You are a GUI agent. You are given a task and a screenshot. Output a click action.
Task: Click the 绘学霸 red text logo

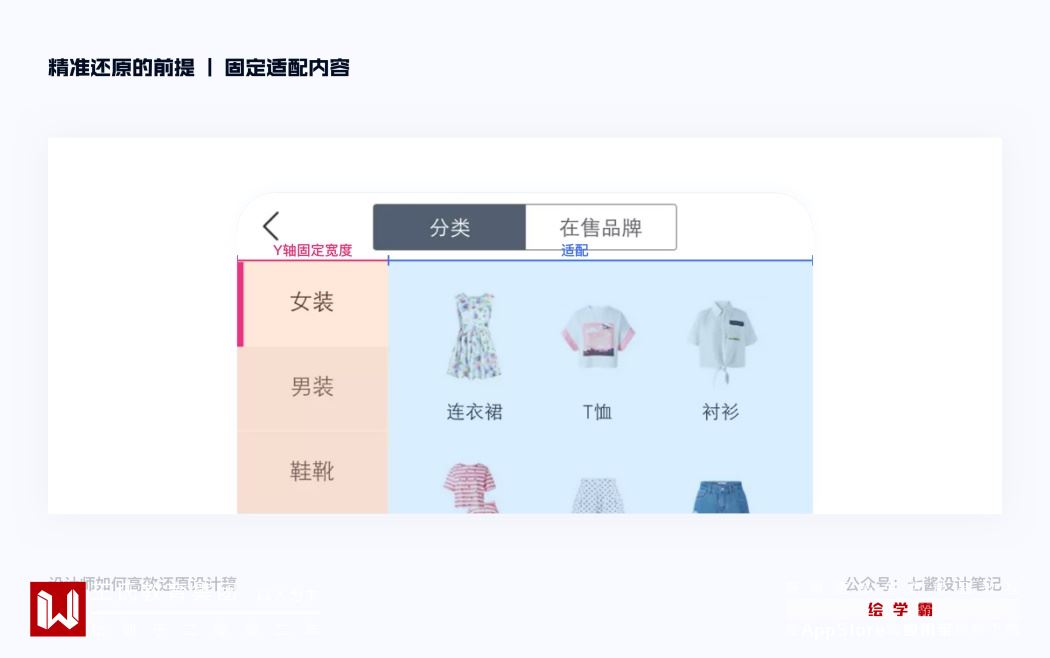click(x=900, y=609)
